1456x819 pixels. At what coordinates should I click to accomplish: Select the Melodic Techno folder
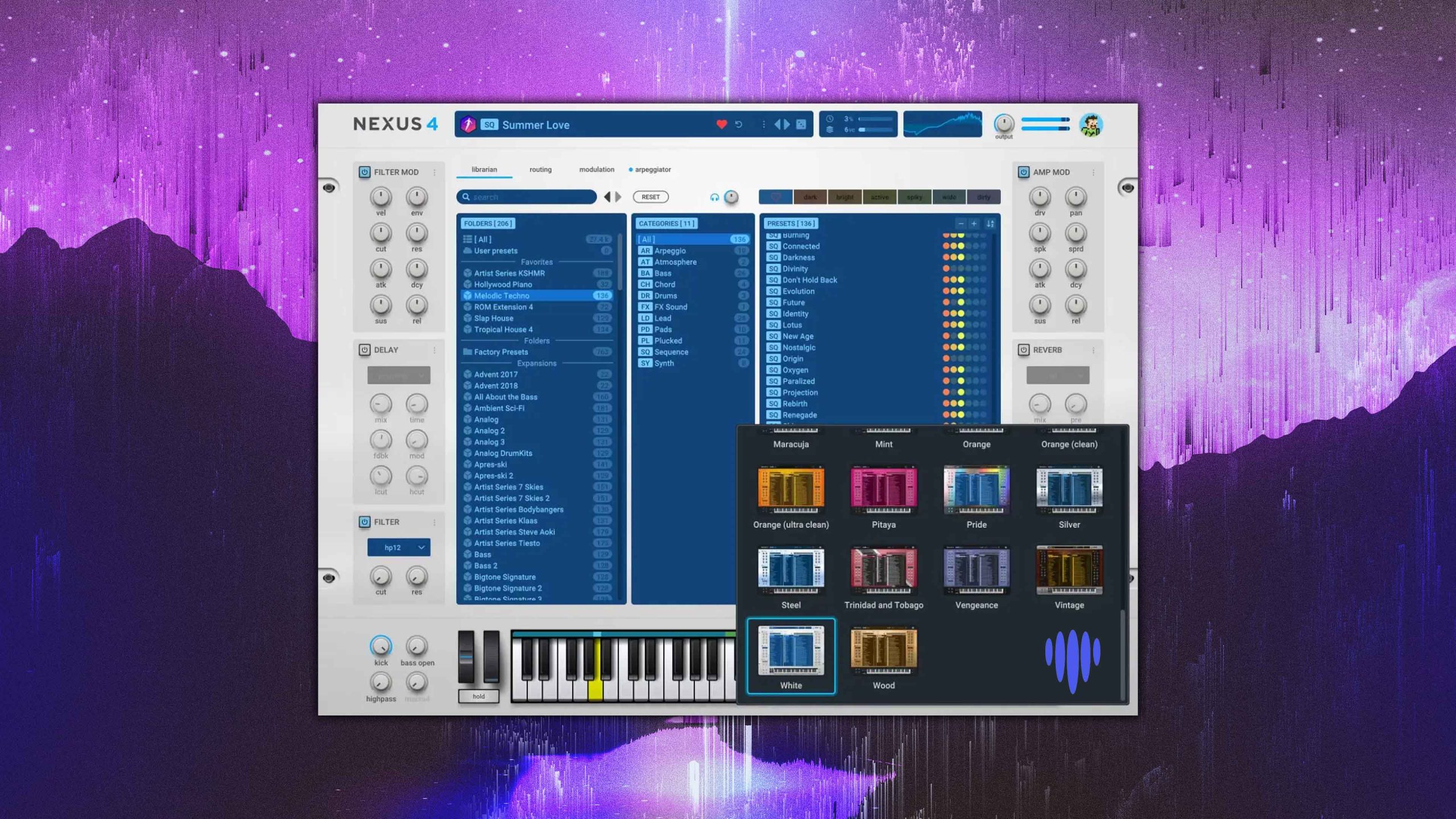pyautogui.click(x=537, y=296)
